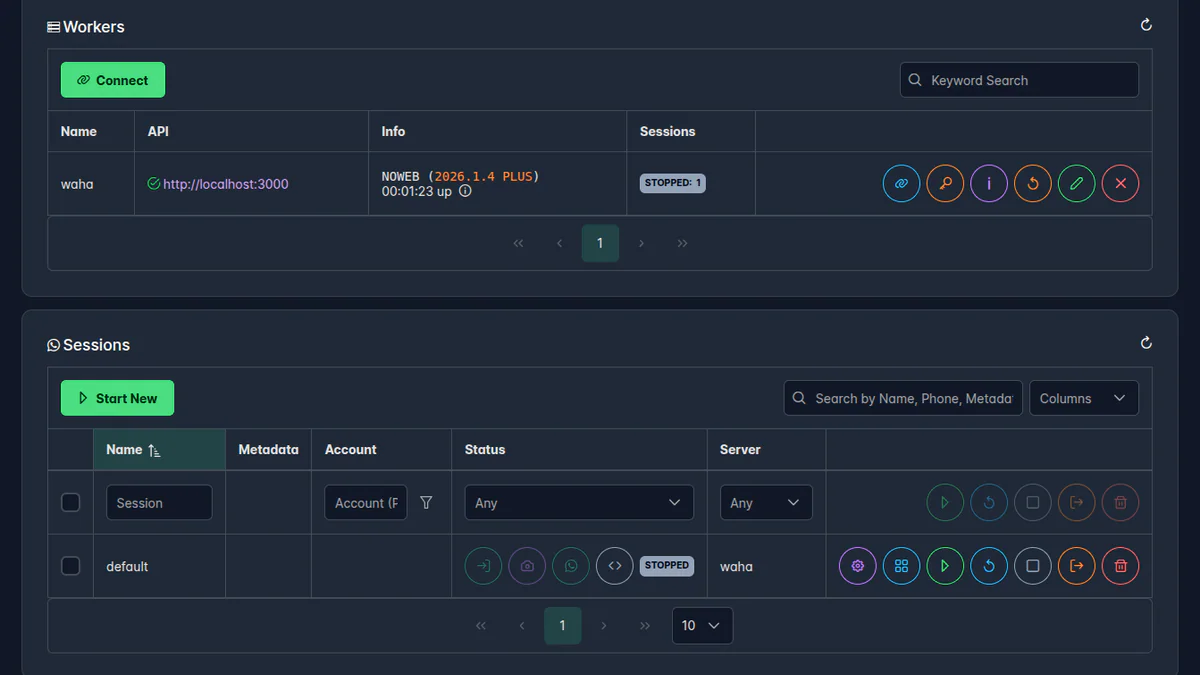Click the info icon on the waha worker row
Screen dimensions: 1200x675
point(989,183)
